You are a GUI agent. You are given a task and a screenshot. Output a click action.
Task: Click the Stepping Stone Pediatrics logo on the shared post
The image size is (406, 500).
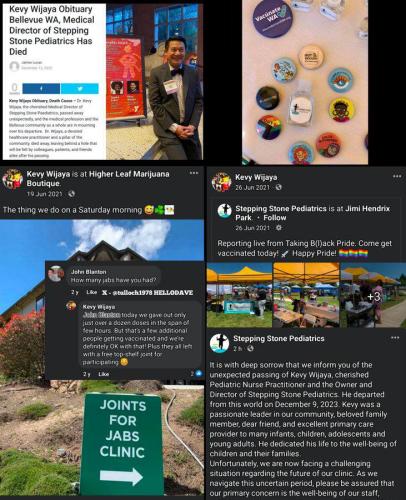coord(225,211)
